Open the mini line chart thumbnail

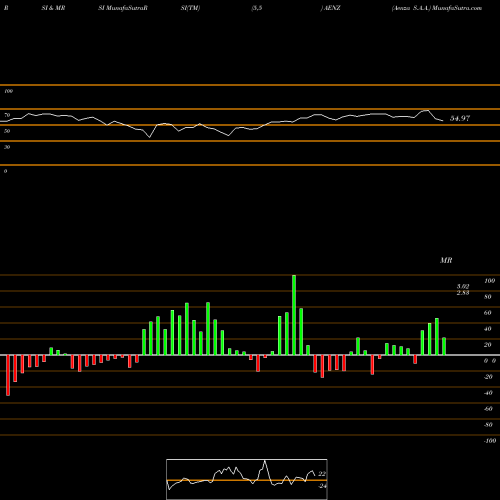point(247,479)
